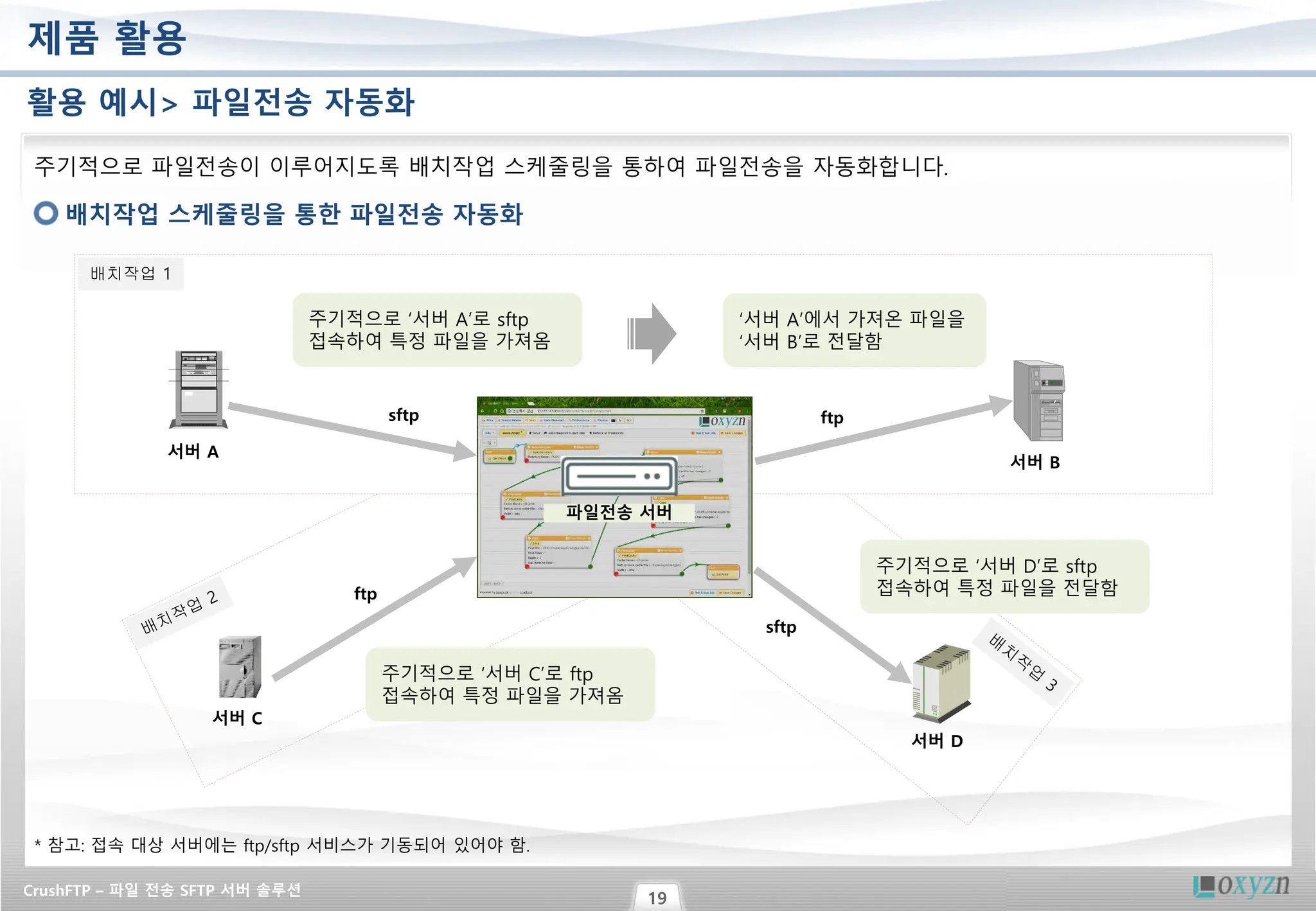
Task: Click the sftp label near Server D
Action: (x=781, y=627)
